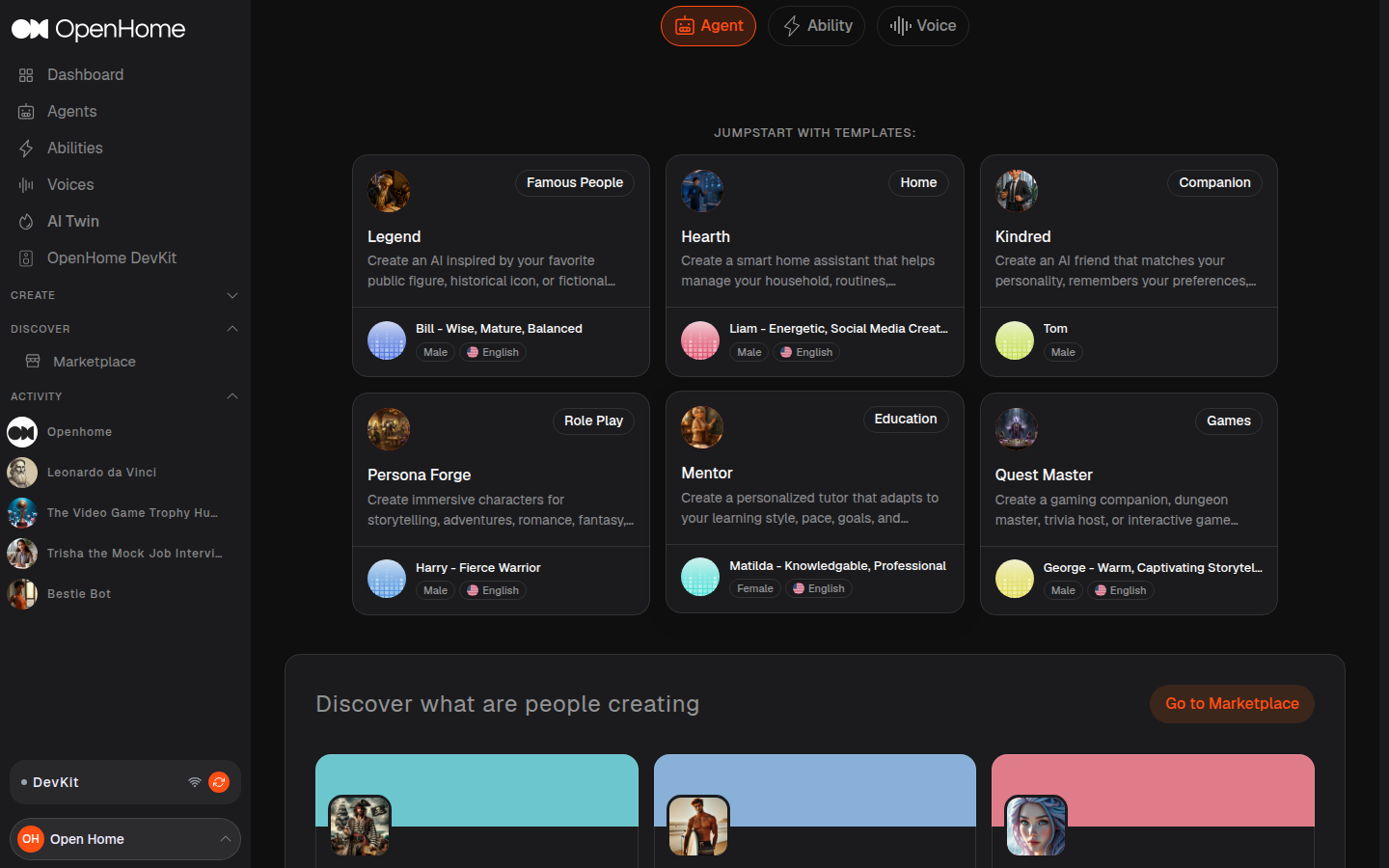Collapse the ACTIVITY section
The image size is (1389, 868).
pyautogui.click(x=231, y=396)
